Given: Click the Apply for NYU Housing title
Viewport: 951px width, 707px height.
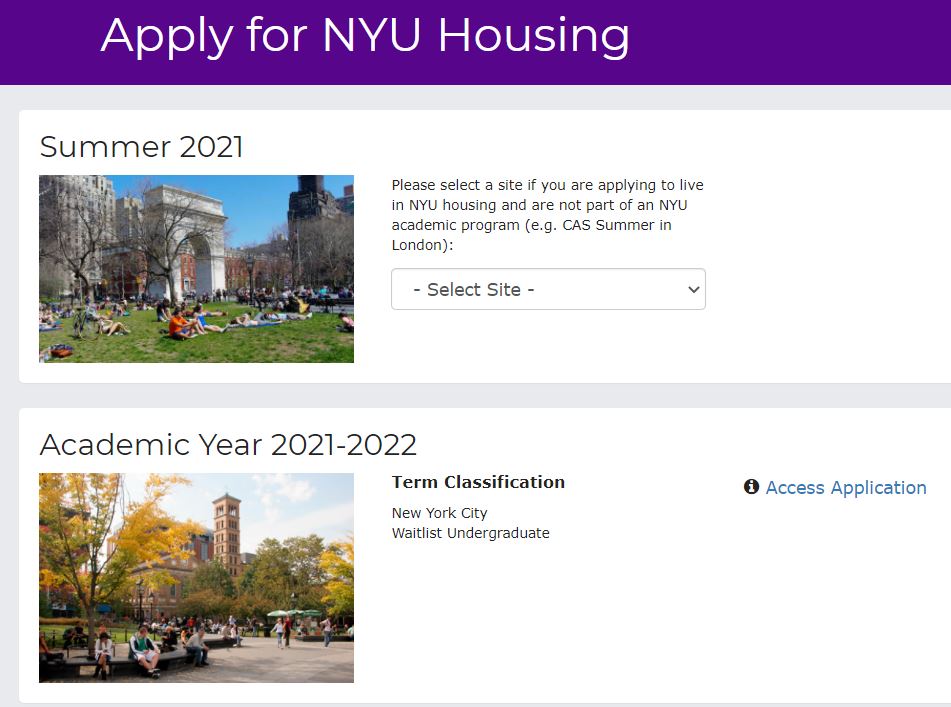Looking at the screenshot, I should point(365,36).
